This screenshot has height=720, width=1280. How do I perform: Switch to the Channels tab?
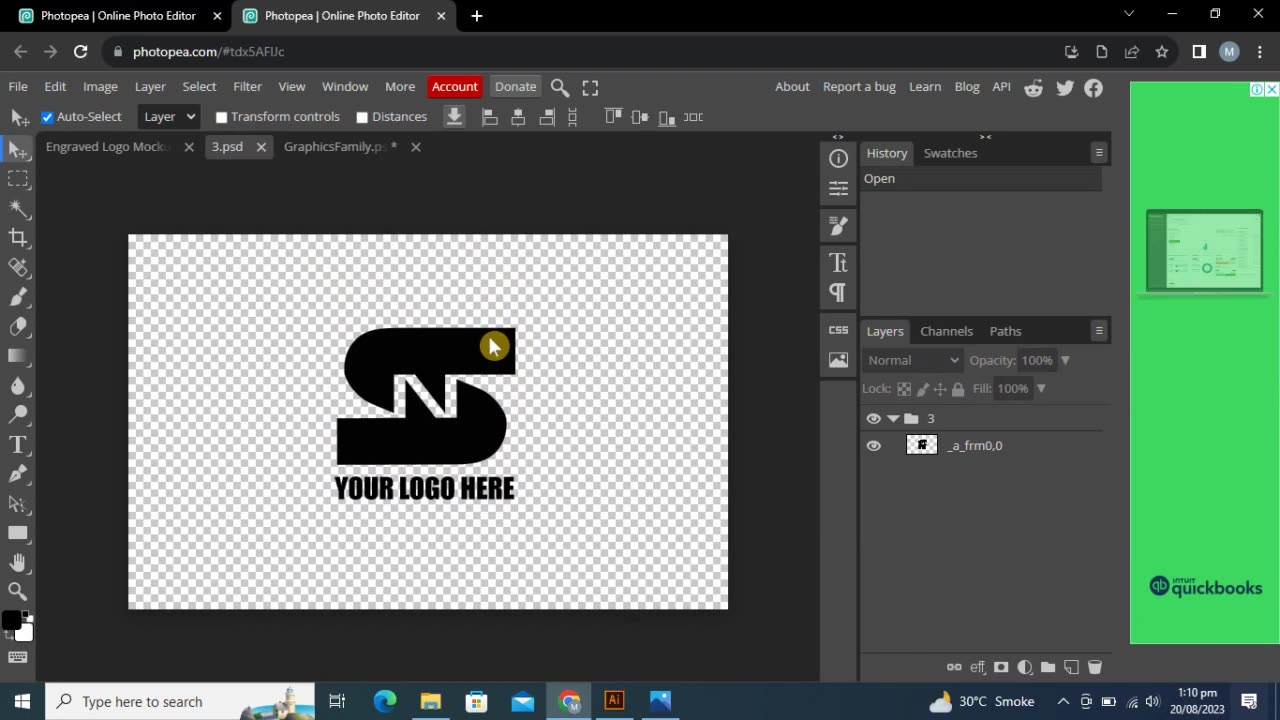coord(946,331)
